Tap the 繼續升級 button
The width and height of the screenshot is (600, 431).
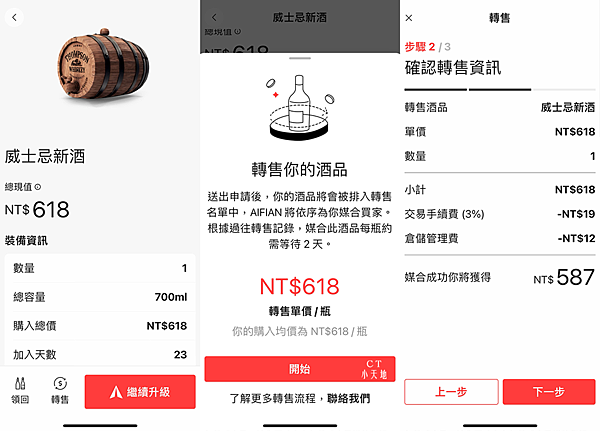[x=140, y=392]
